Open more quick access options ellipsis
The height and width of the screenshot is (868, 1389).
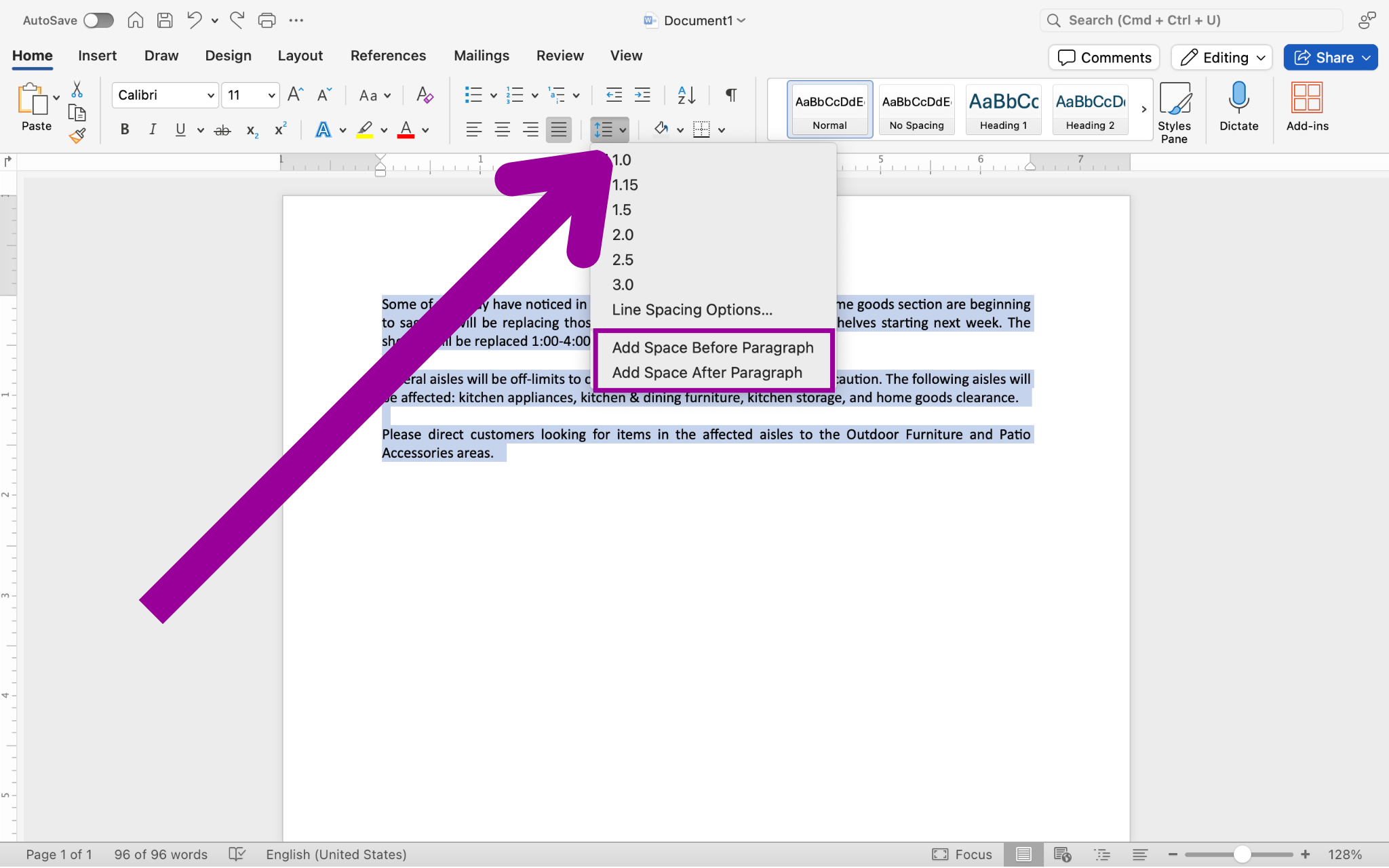pos(296,20)
